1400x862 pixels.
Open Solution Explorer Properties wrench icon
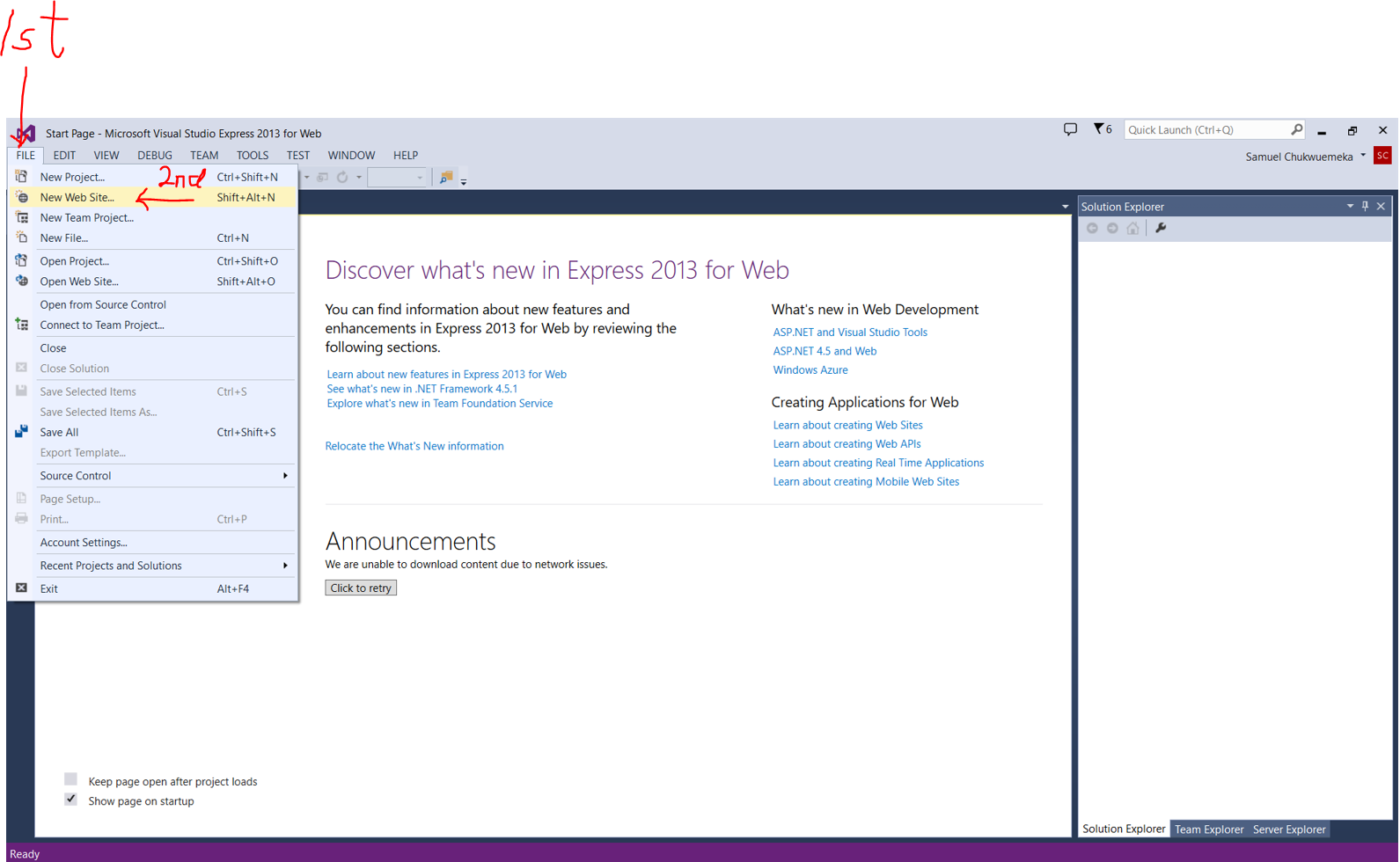[x=1161, y=228]
